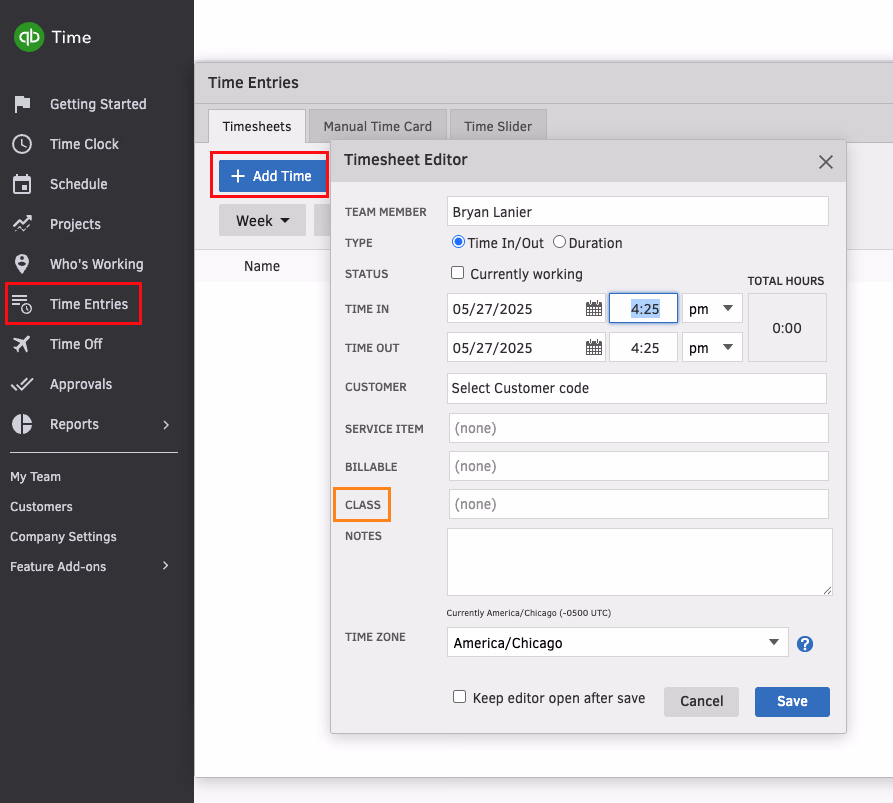The image size is (893, 803).
Task: Click the Projects chart icon
Action: [x=22, y=224]
